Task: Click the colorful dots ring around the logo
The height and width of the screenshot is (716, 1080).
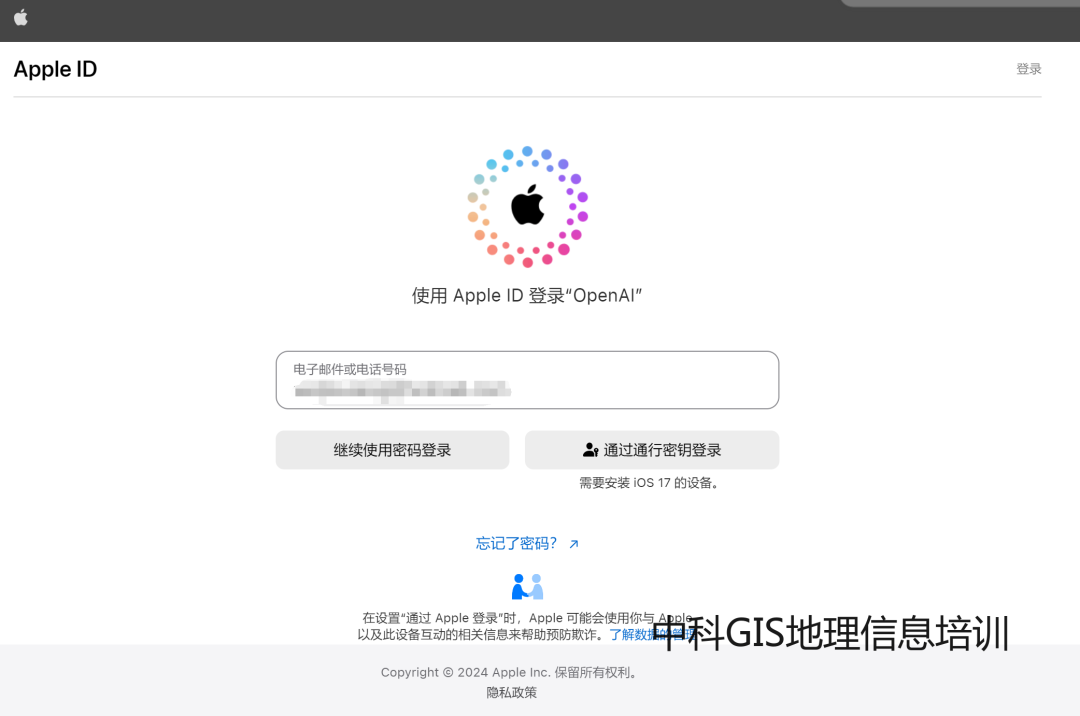Action: point(528,207)
